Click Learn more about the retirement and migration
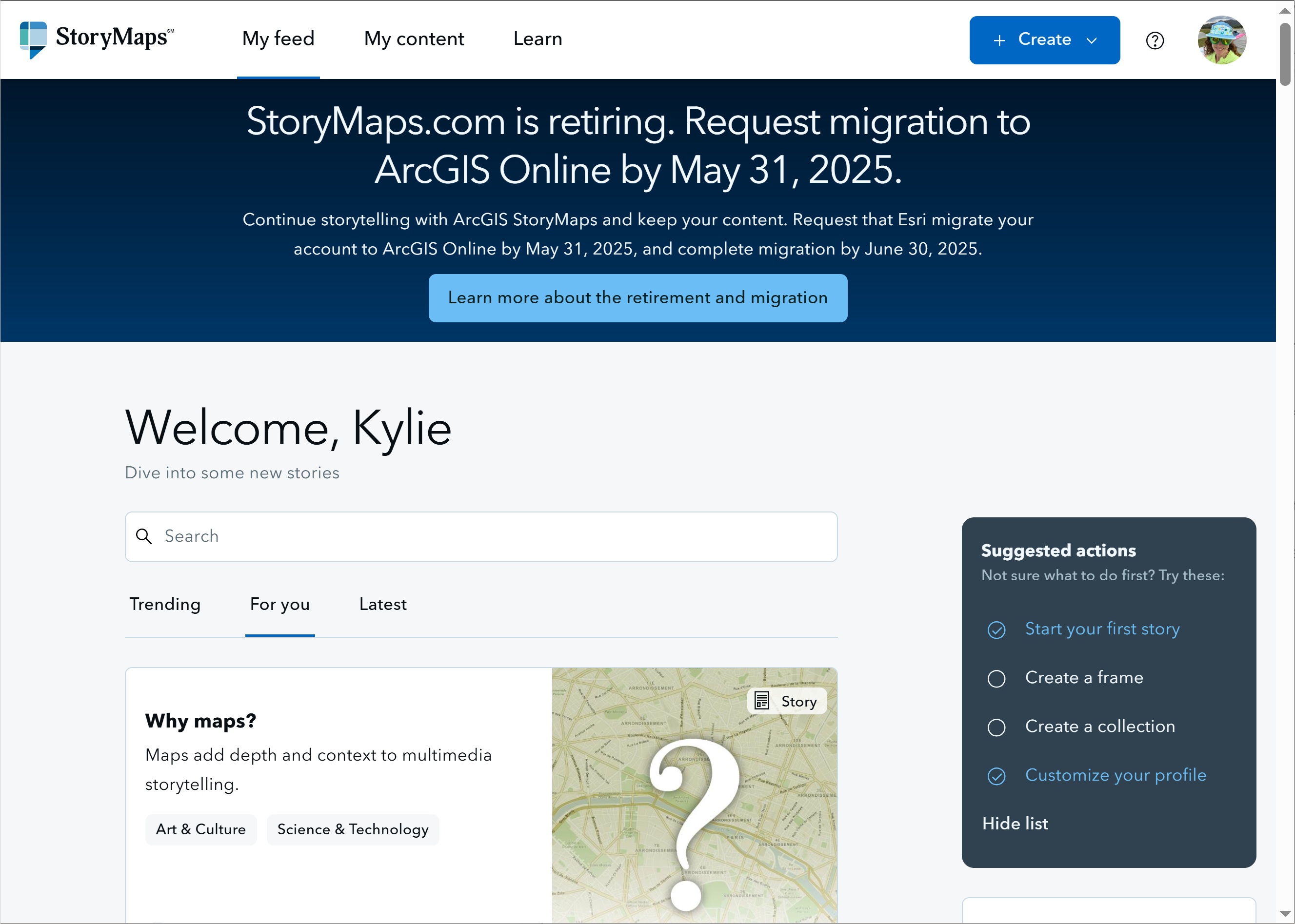1295x924 pixels. pos(638,298)
